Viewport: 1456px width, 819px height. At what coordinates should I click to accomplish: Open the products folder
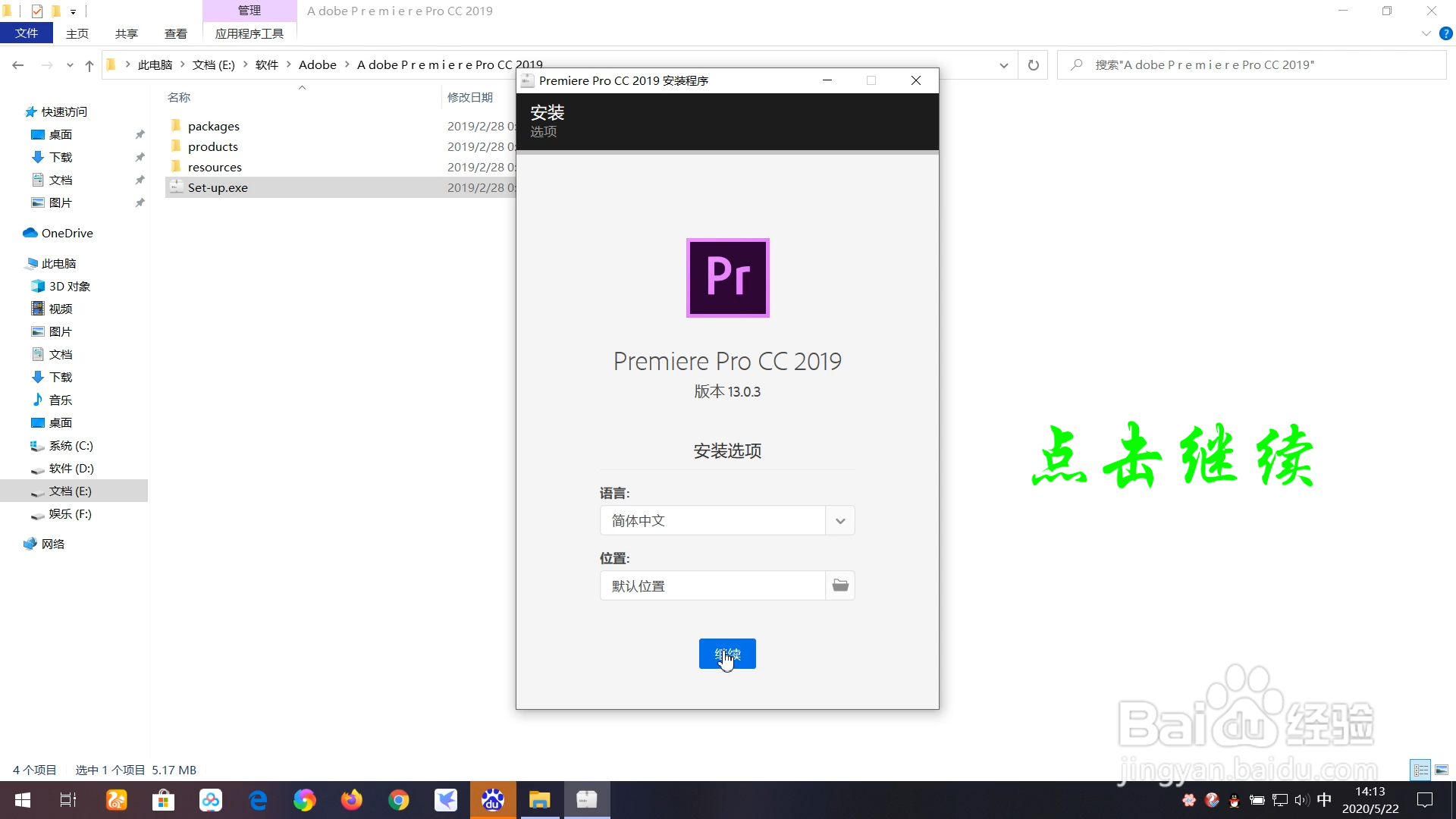click(x=212, y=146)
